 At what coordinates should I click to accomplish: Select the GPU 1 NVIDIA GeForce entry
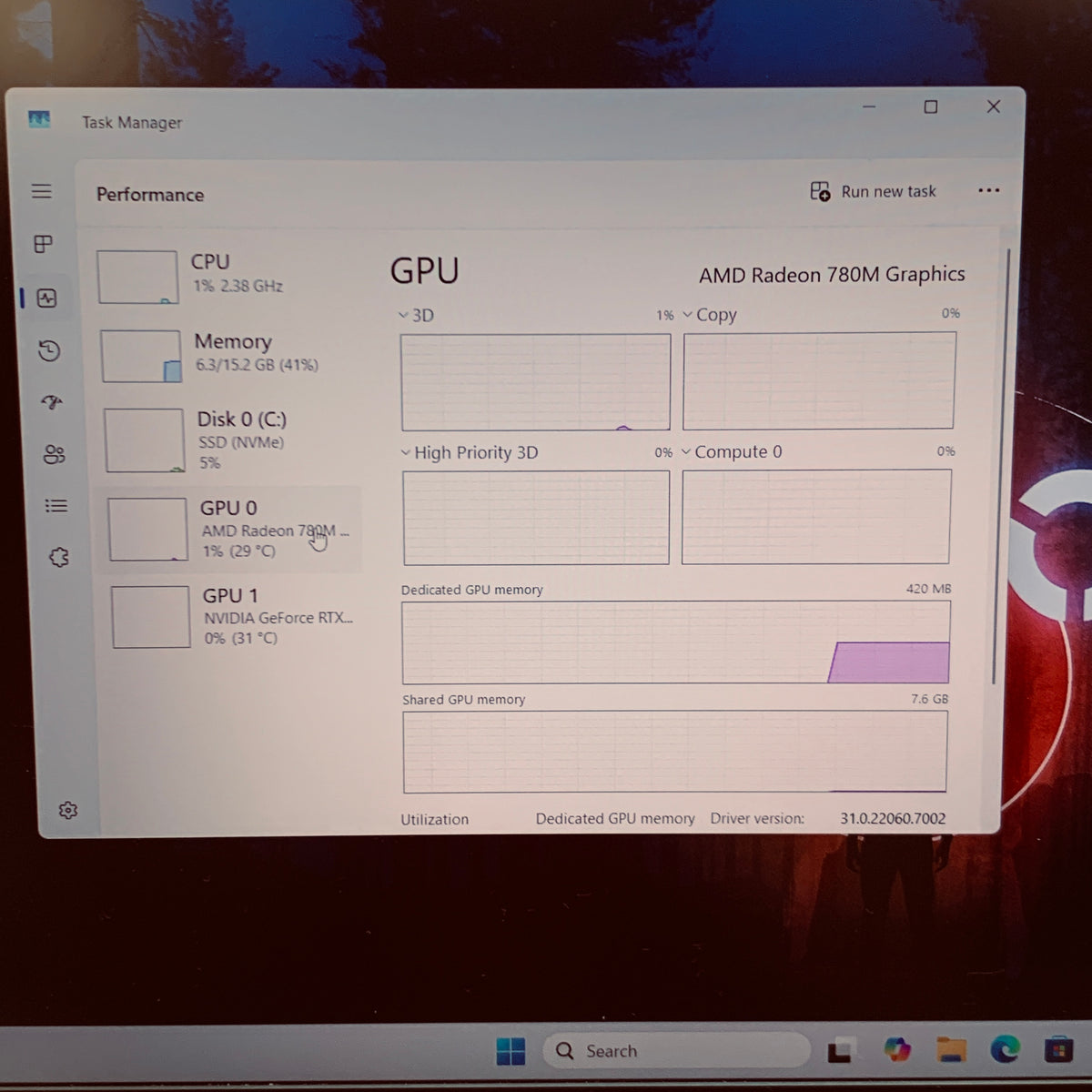click(235, 616)
